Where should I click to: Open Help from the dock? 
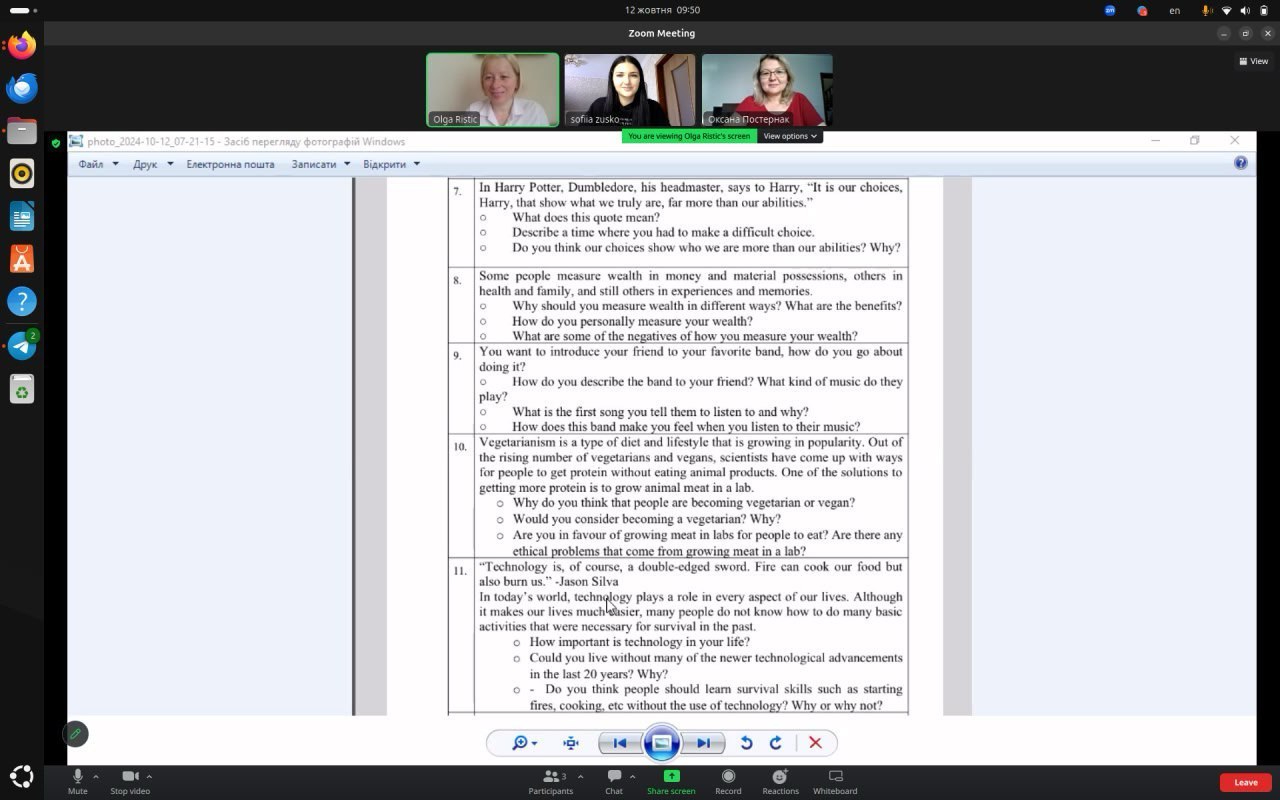(22, 301)
